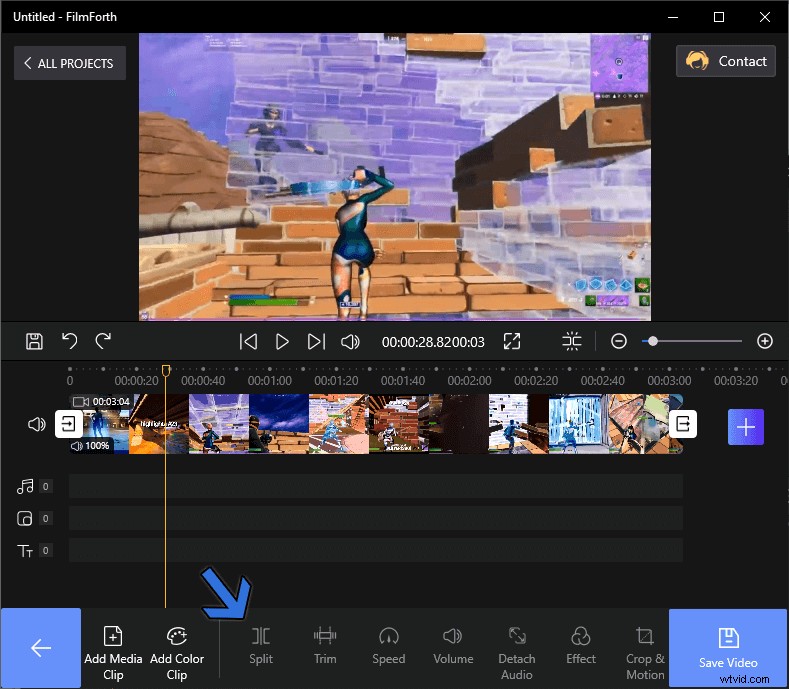The width and height of the screenshot is (789, 689).
Task: Enter fullscreen preview mode
Action: point(512,341)
